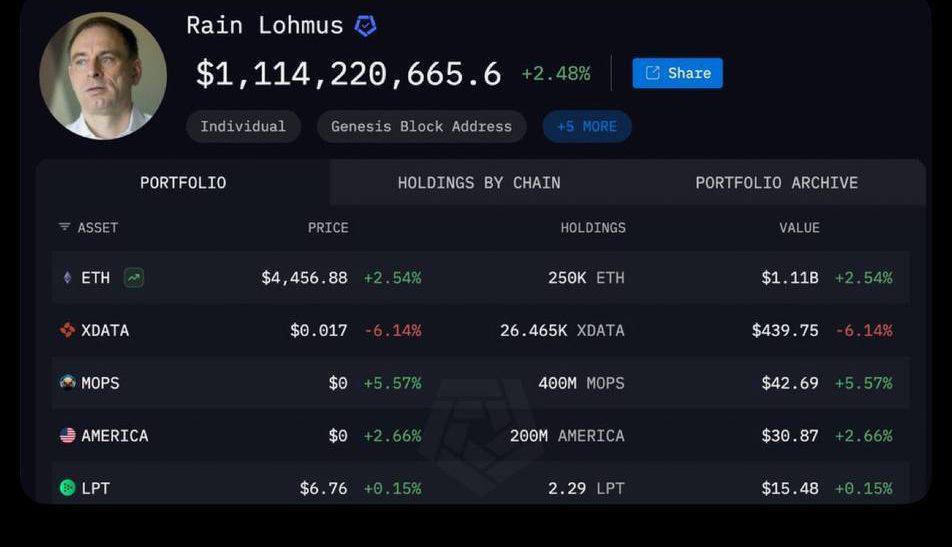
Task: Click the green LPT token icon
Action: (68, 488)
